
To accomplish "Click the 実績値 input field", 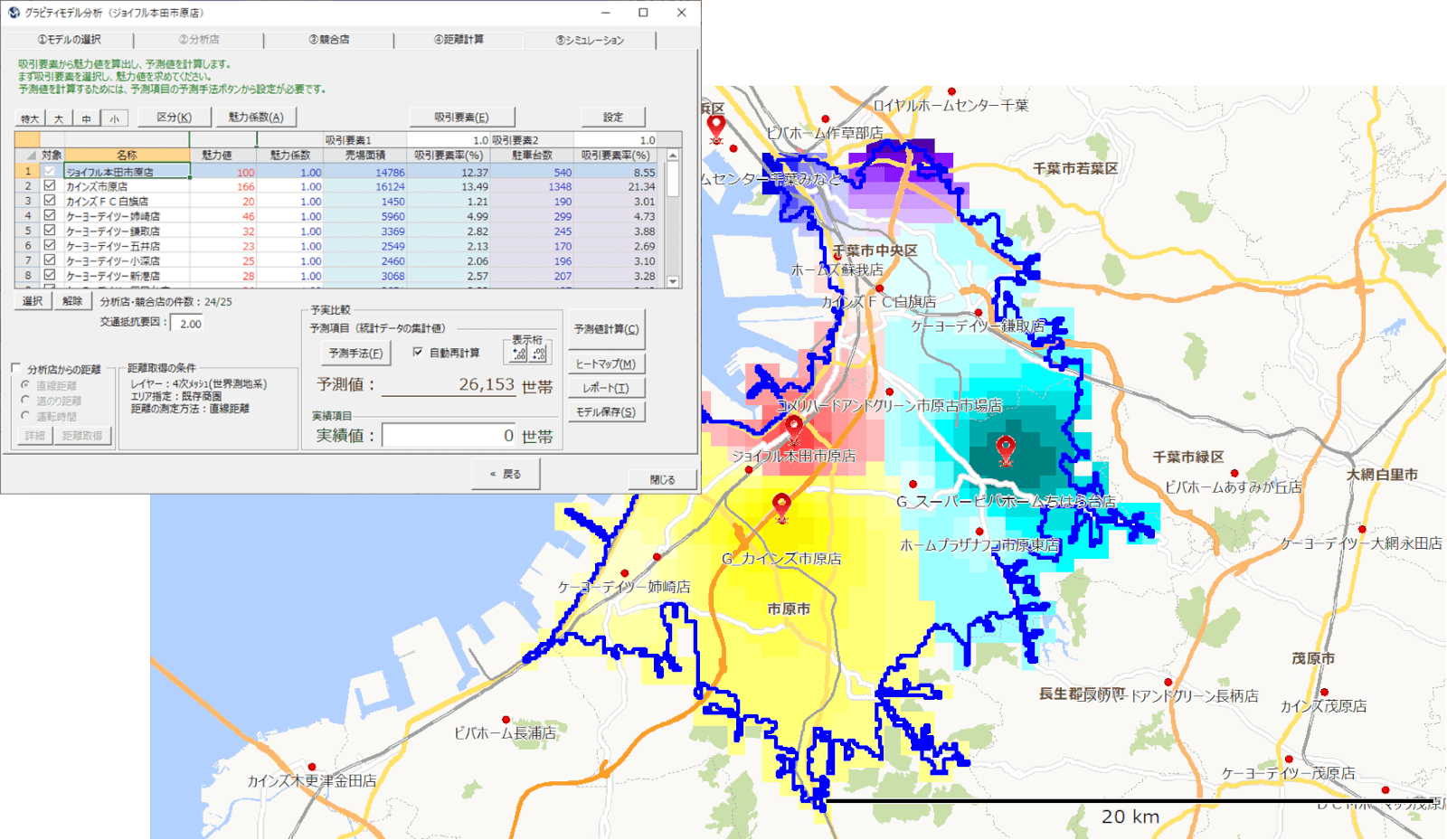I will (x=449, y=436).
